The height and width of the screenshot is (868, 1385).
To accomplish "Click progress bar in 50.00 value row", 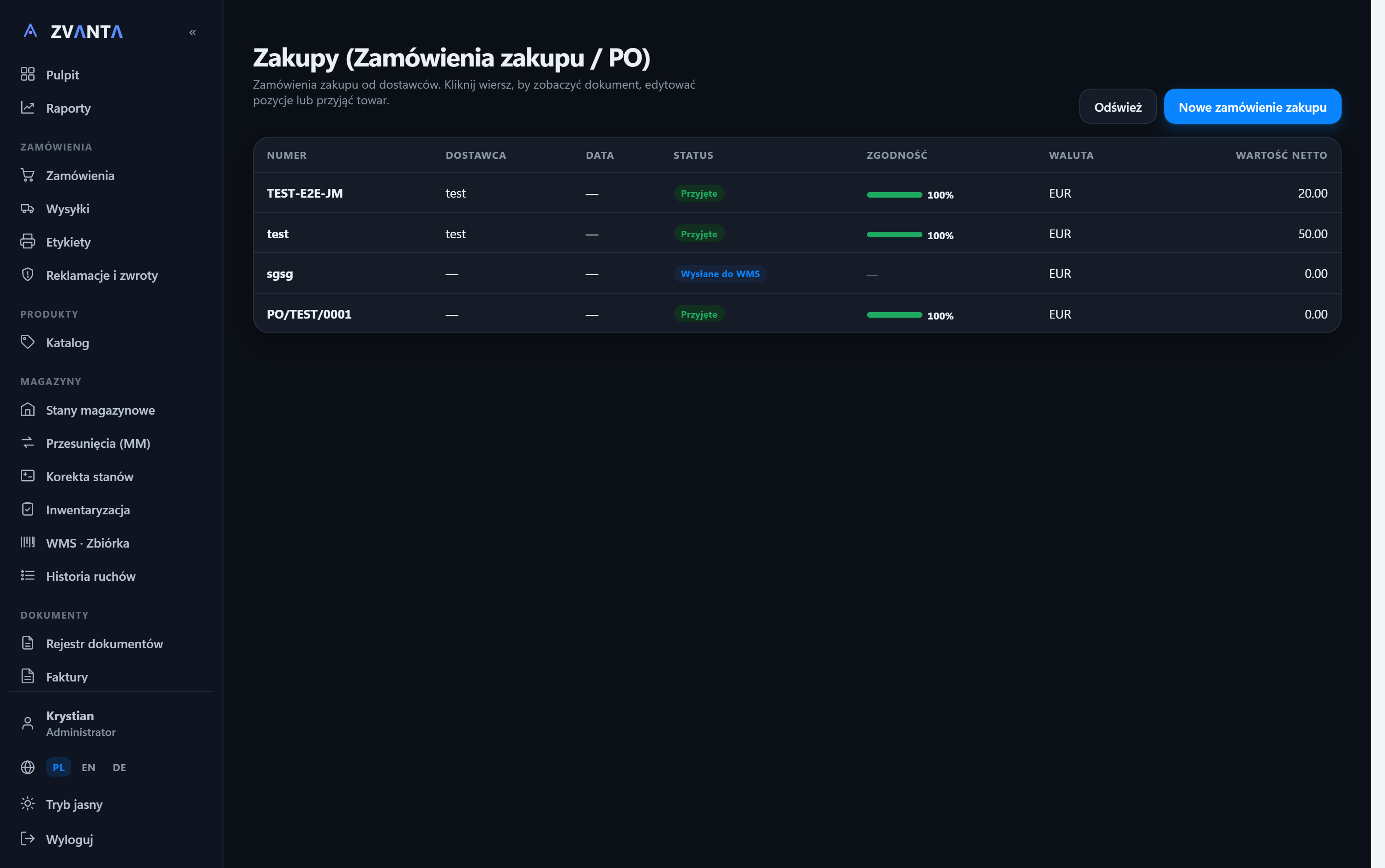I will tap(894, 235).
